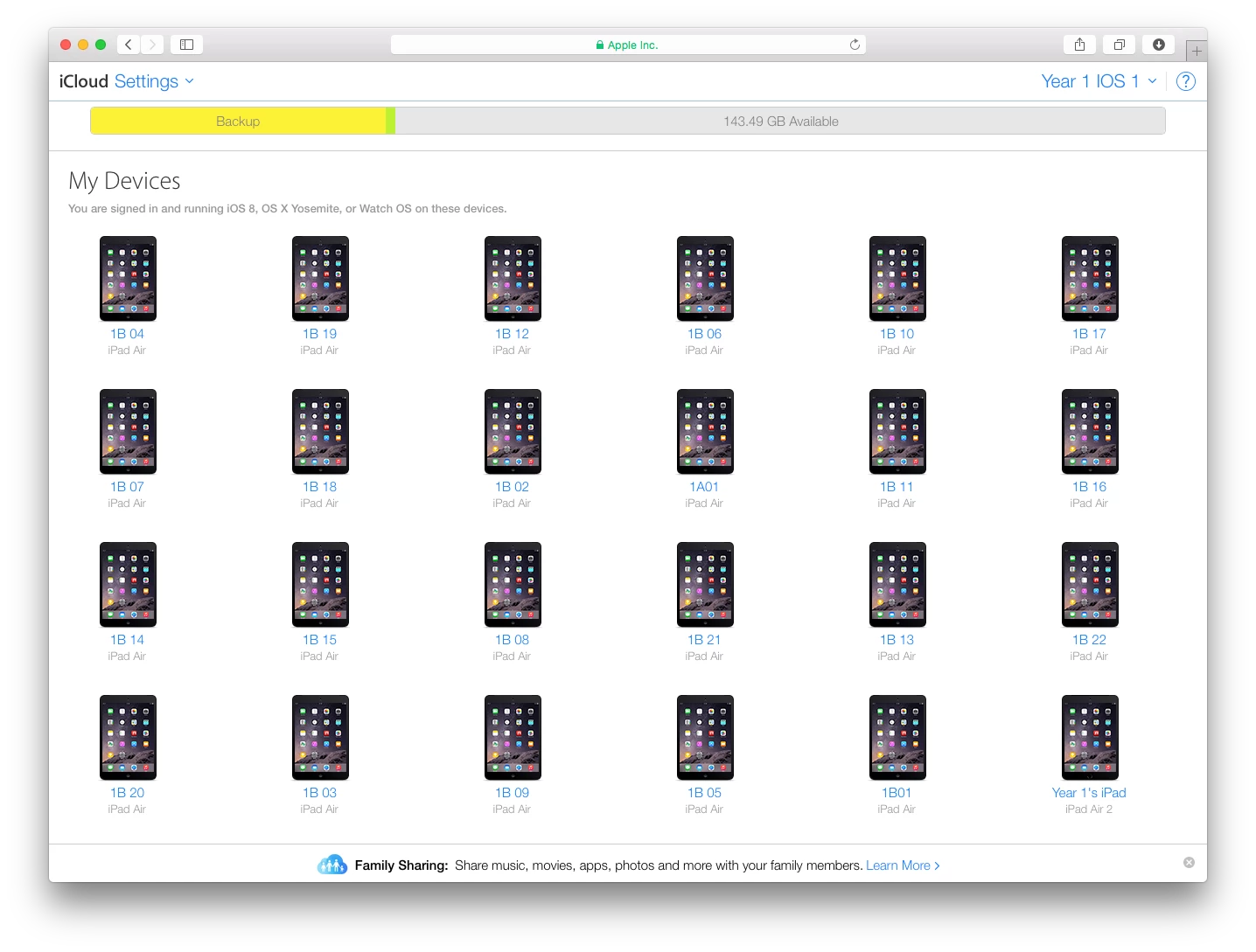Open the 1B 08 iPad icon
Screen dimensions: 1256x952
pos(513,584)
